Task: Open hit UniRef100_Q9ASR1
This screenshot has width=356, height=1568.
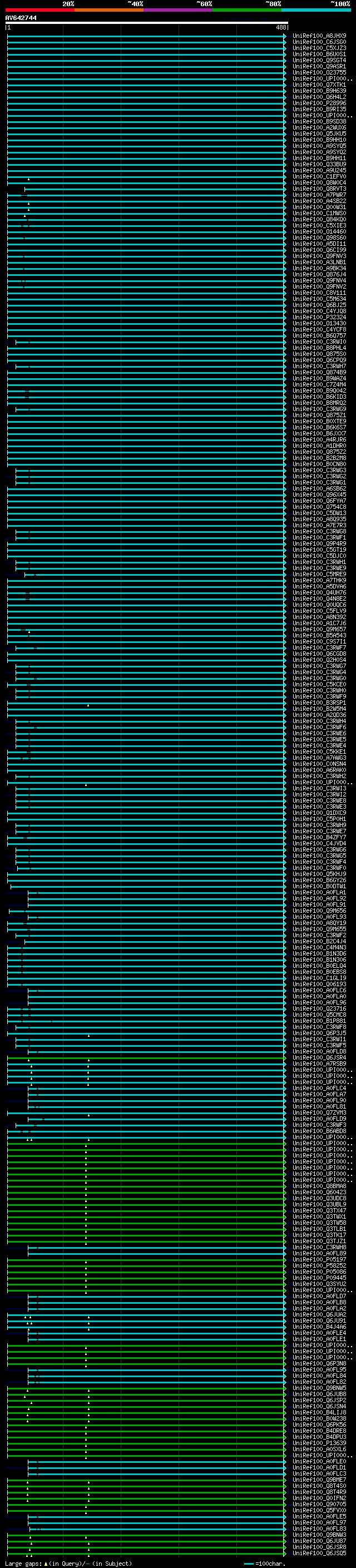Action: (319, 66)
